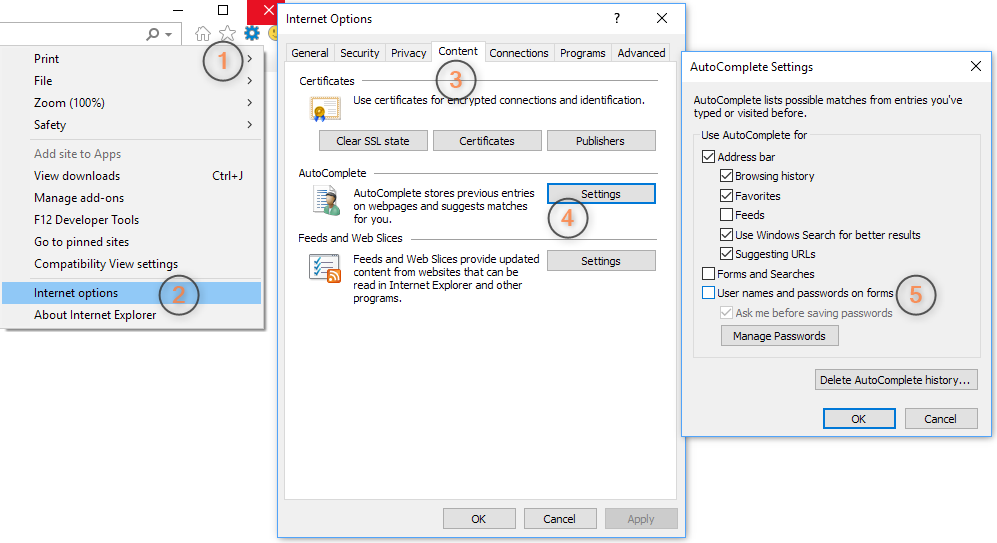Open the gear Tools icon in browser toolbar
The height and width of the screenshot is (543, 997).
(x=252, y=33)
